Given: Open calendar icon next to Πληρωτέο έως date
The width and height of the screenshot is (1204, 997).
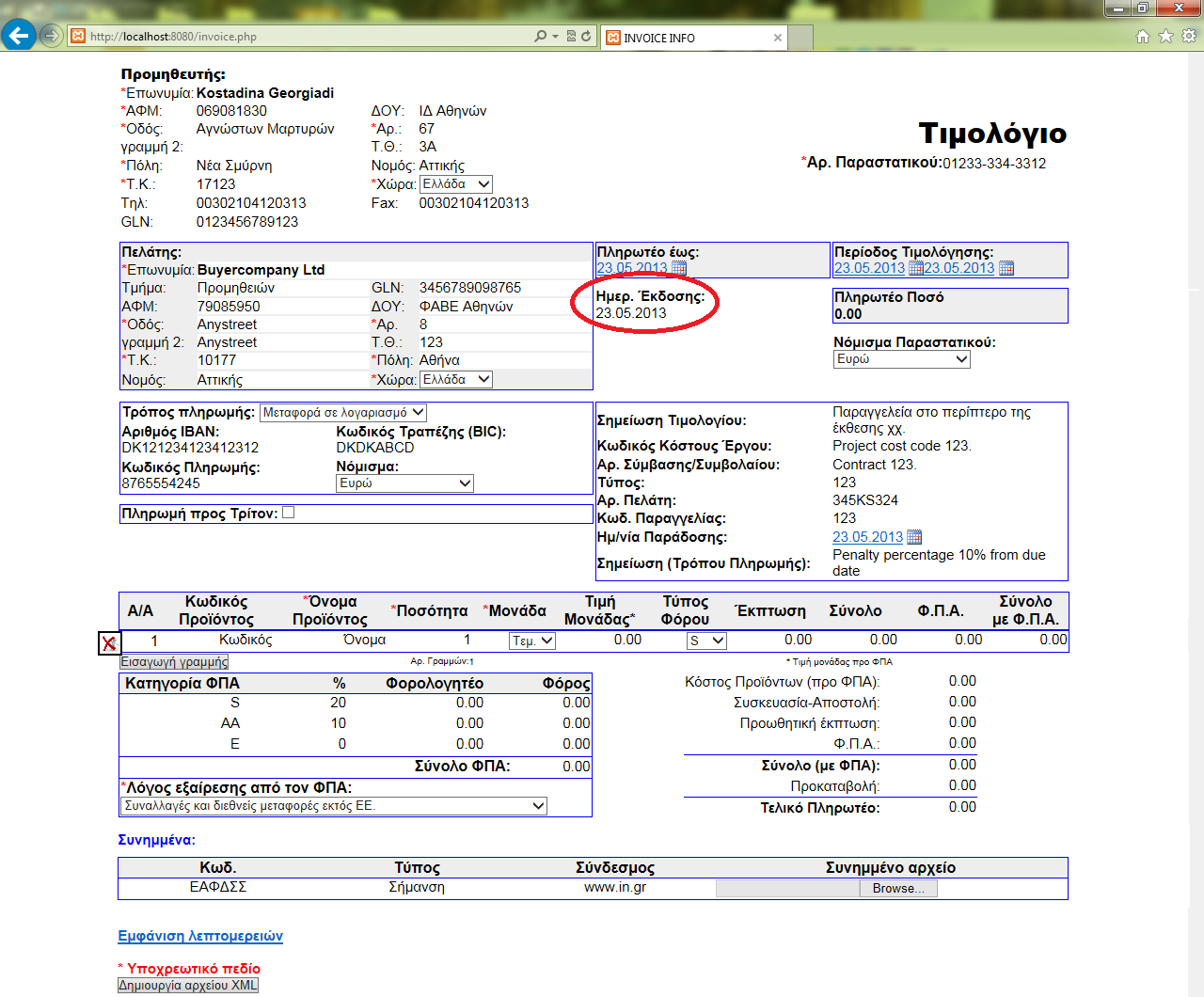Looking at the screenshot, I should click(x=678, y=268).
